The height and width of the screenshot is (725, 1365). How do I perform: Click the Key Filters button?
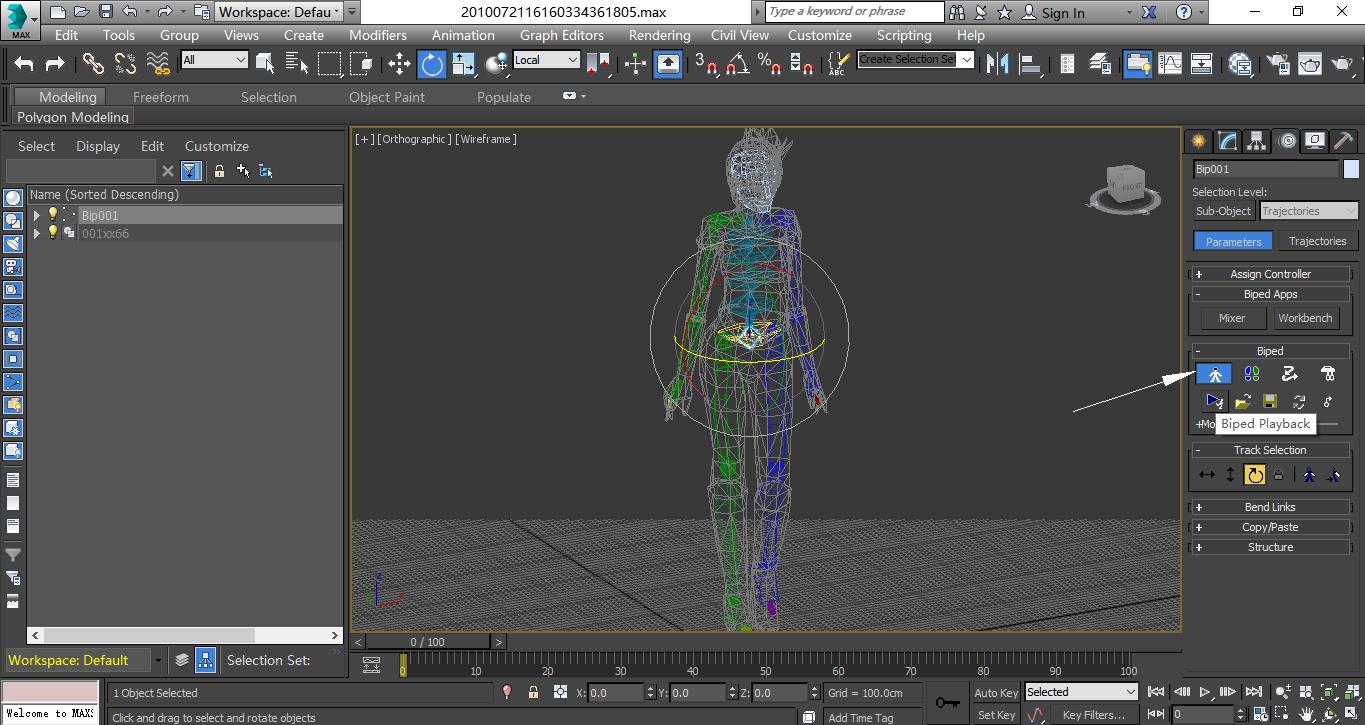pos(1094,715)
